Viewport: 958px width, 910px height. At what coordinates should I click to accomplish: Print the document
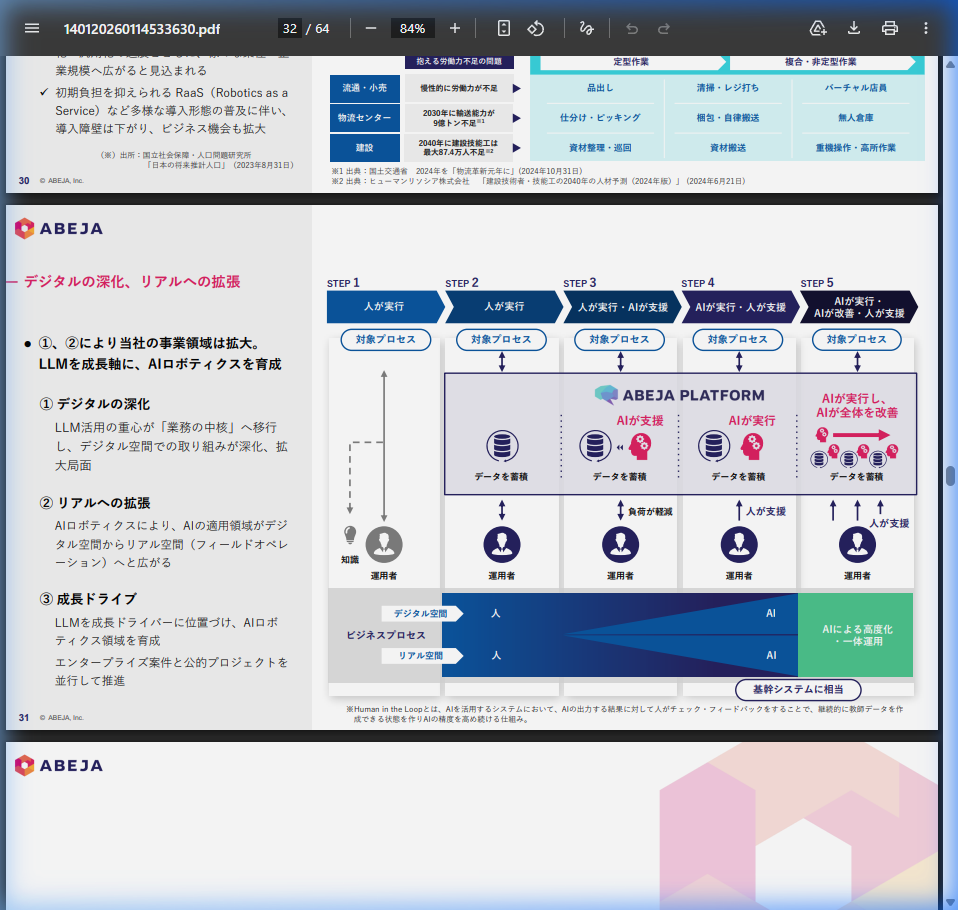click(890, 28)
